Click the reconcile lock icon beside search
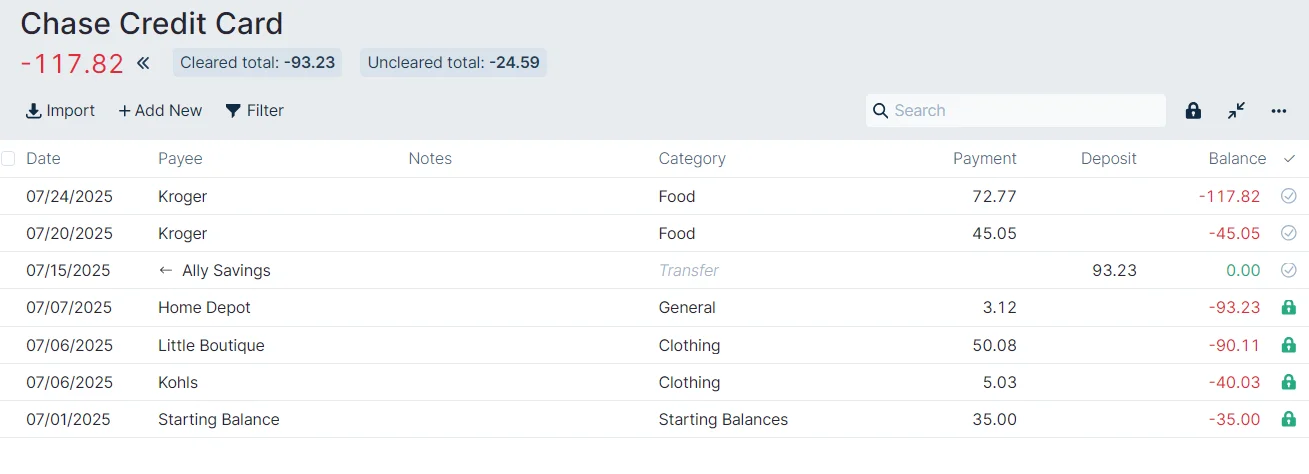Image resolution: width=1309 pixels, height=474 pixels. (1193, 111)
